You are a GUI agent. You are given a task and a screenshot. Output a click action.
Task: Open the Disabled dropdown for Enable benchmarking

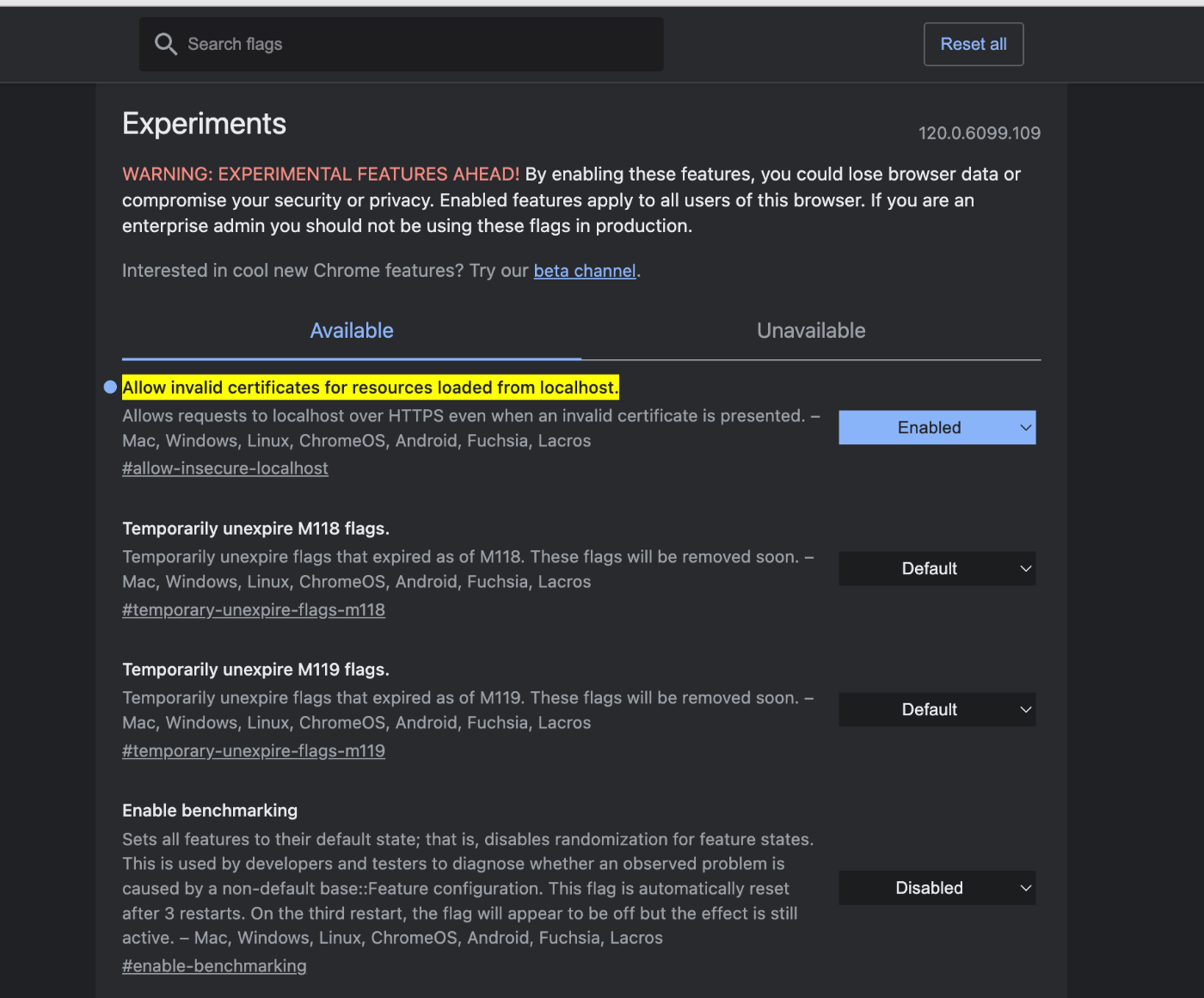(937, 888)
